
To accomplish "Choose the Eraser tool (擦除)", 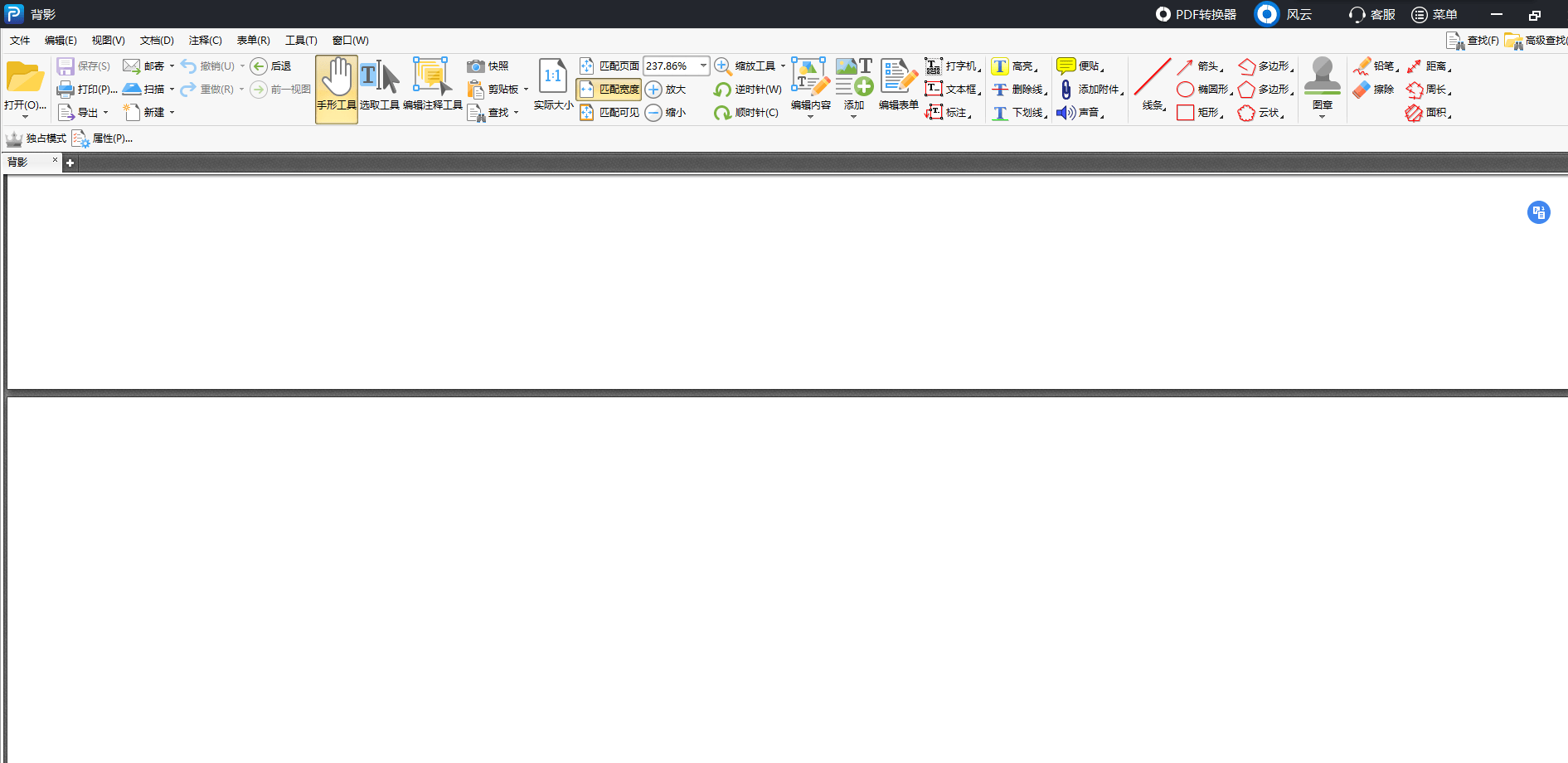I will [1374, 90].
